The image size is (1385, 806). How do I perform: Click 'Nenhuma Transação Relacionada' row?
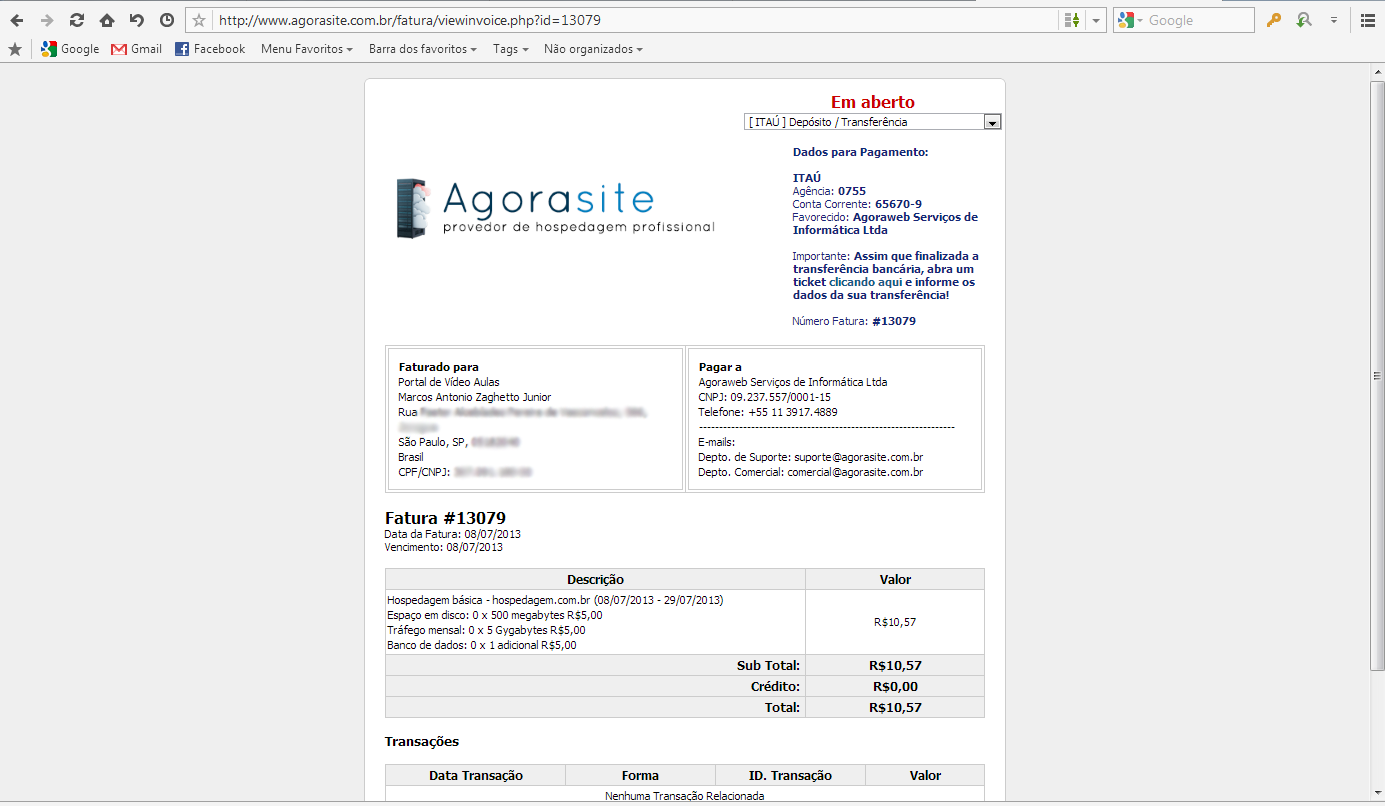click(x=685, y=796)
